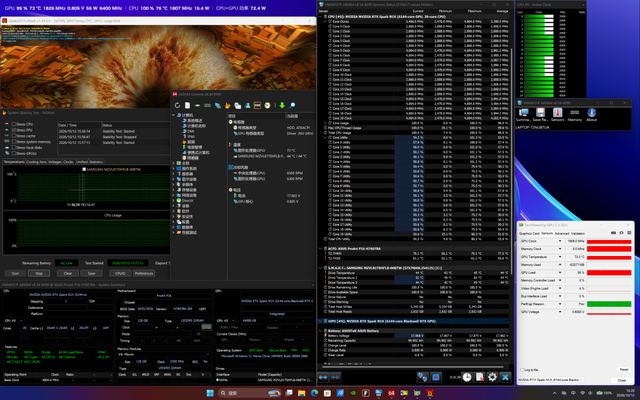
Task: Switch to Voltages tab in stability test
Action: [55, 162]
